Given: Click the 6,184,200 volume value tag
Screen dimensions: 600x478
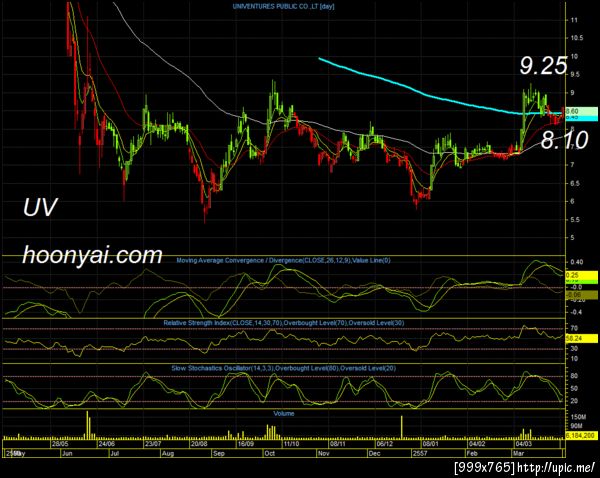Looking at the screenshot, I should pyautogui.click(x=581, y=436).
